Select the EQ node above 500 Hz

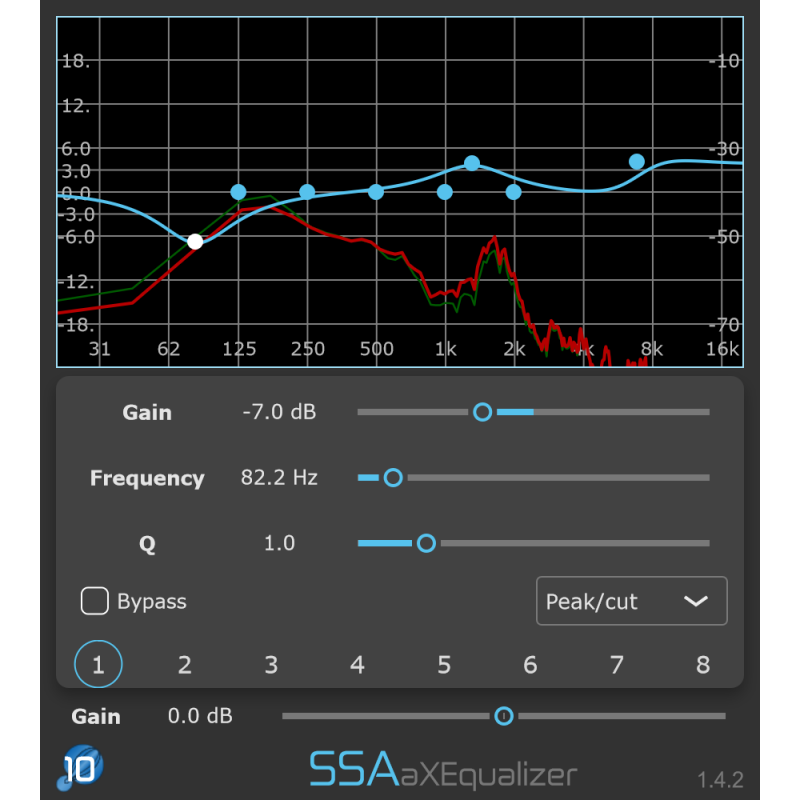click(x=377, y=192)
